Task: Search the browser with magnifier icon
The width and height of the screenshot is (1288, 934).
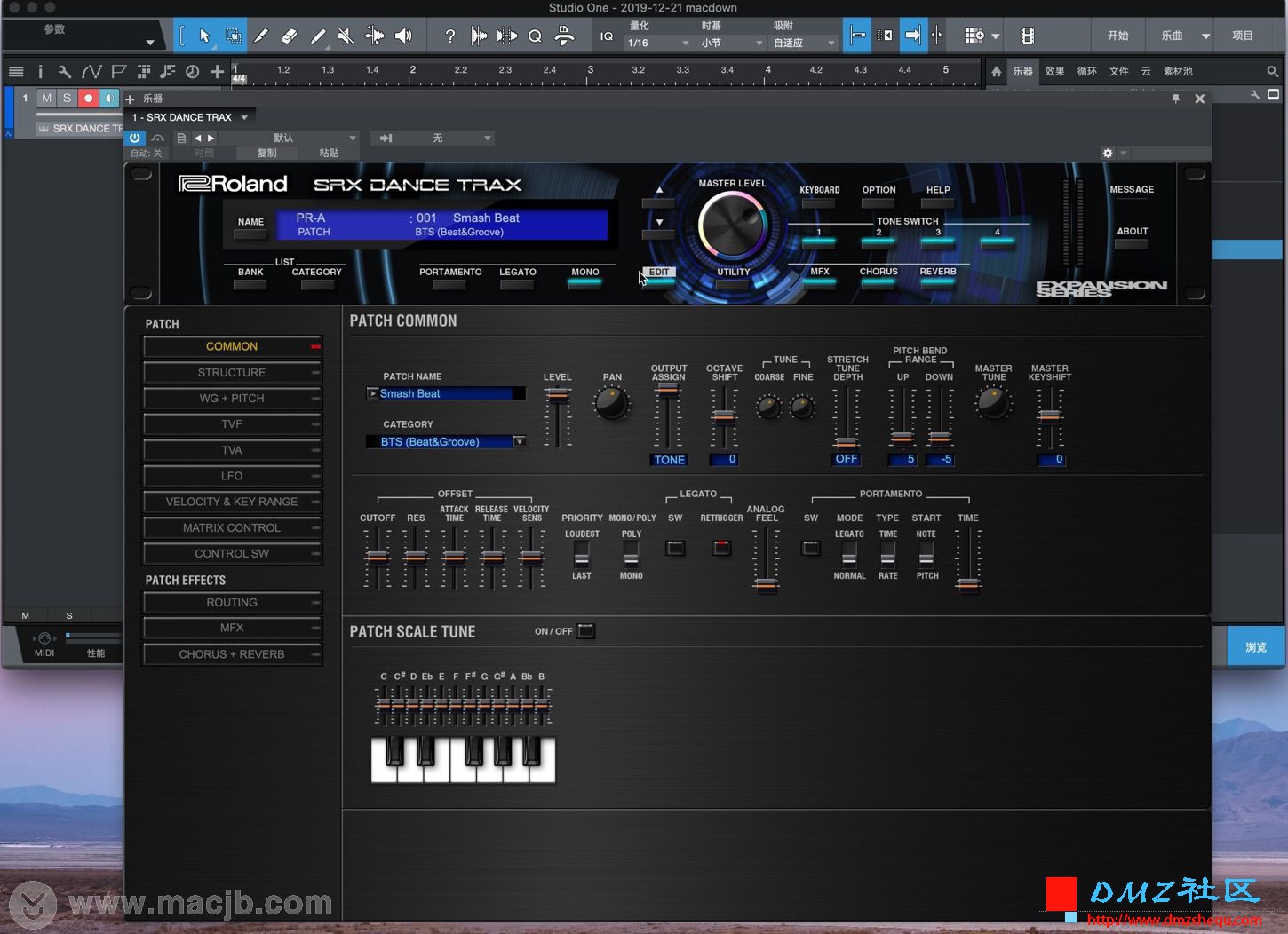Action: tap(1273, 71)
